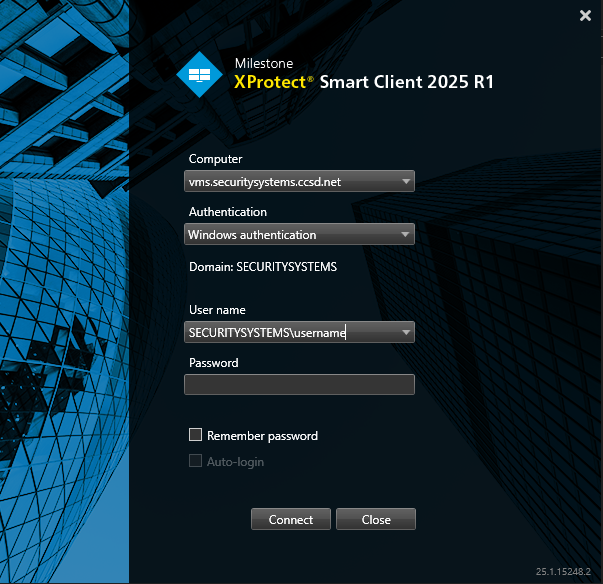The height and width of the screenshot is (584, 603).
Task: Click the Remember password label text
Action: 262,436
